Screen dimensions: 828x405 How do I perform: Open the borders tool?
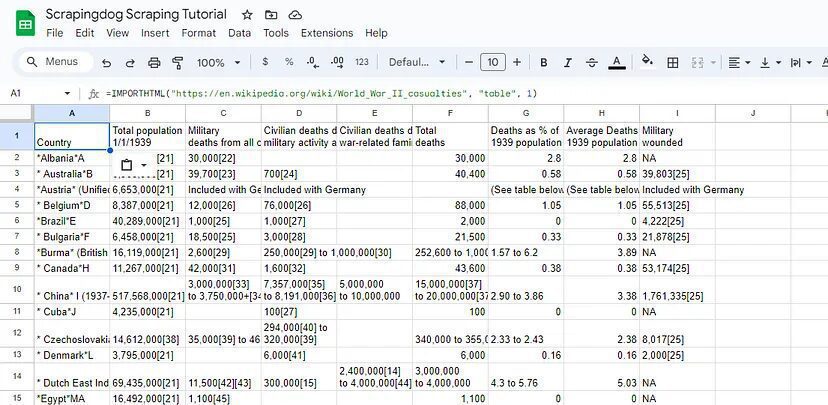(x=672, y=63)
